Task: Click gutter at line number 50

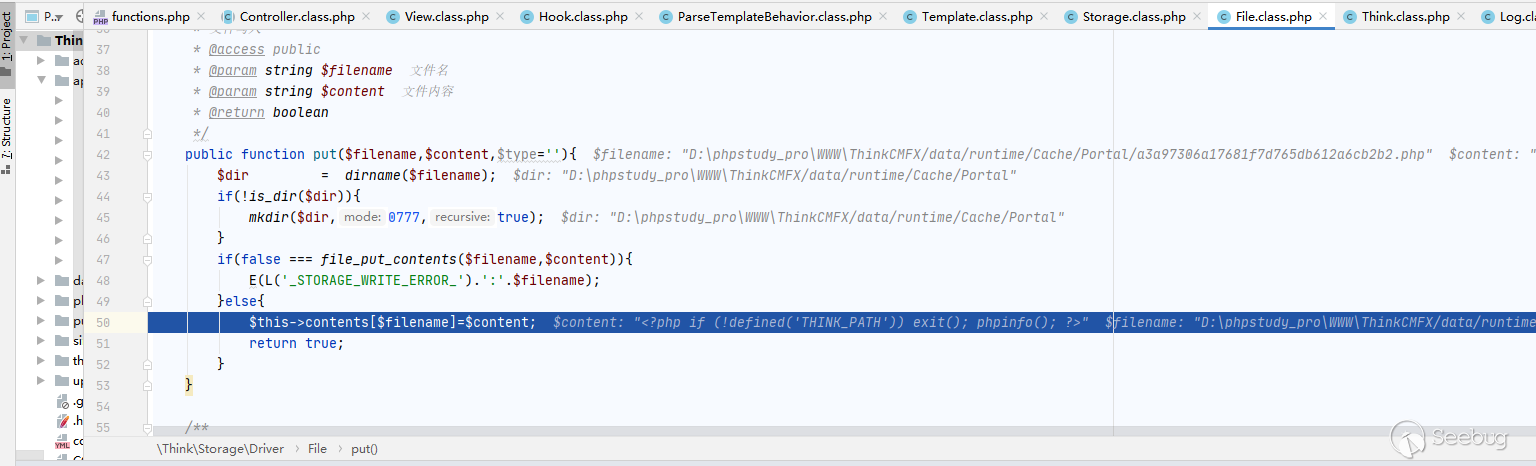Action: tap(103, 322)
